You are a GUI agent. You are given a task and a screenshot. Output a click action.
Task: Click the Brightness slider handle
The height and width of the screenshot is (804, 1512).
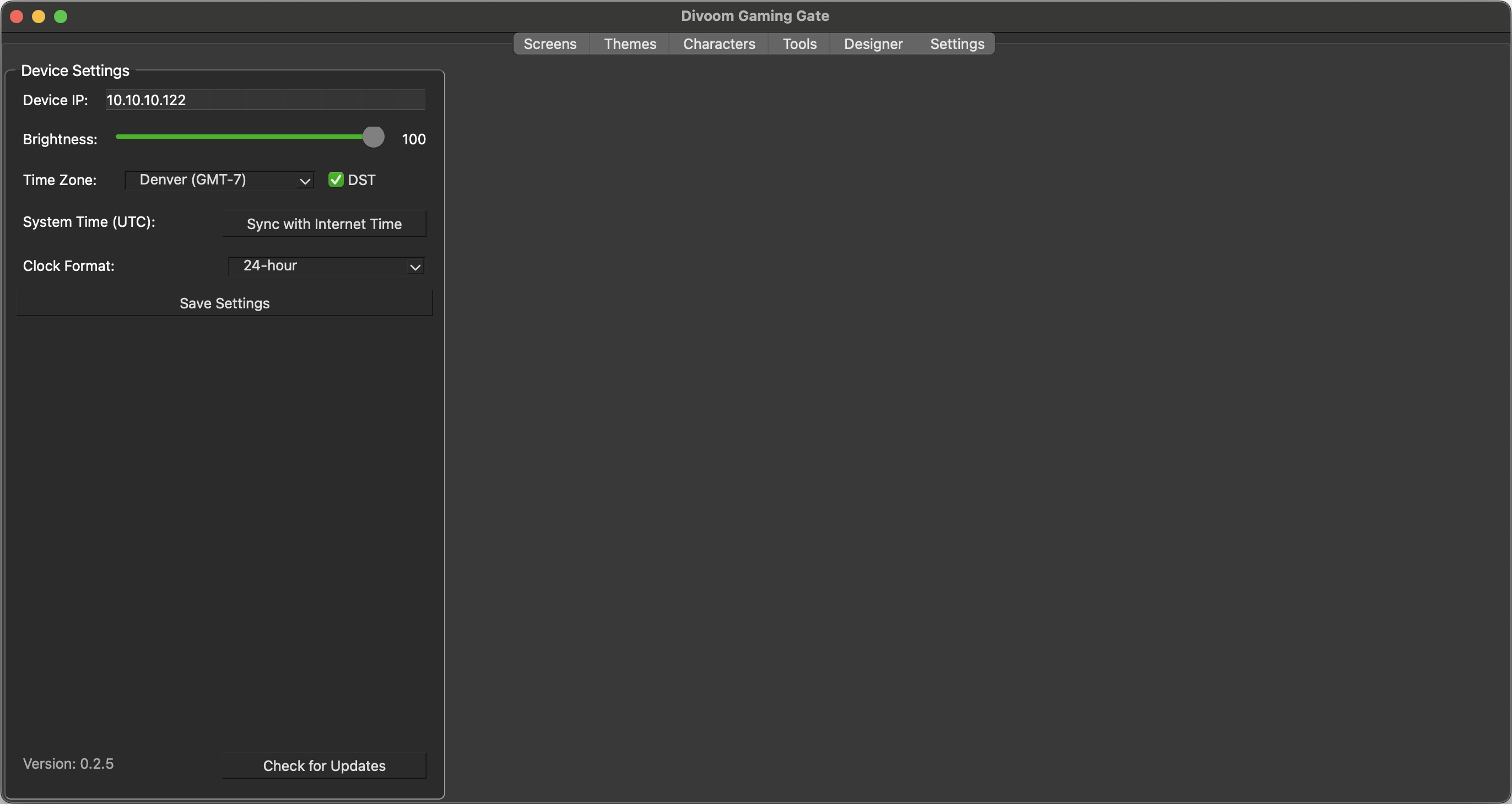pyautogui.click(x=373, y=137)
